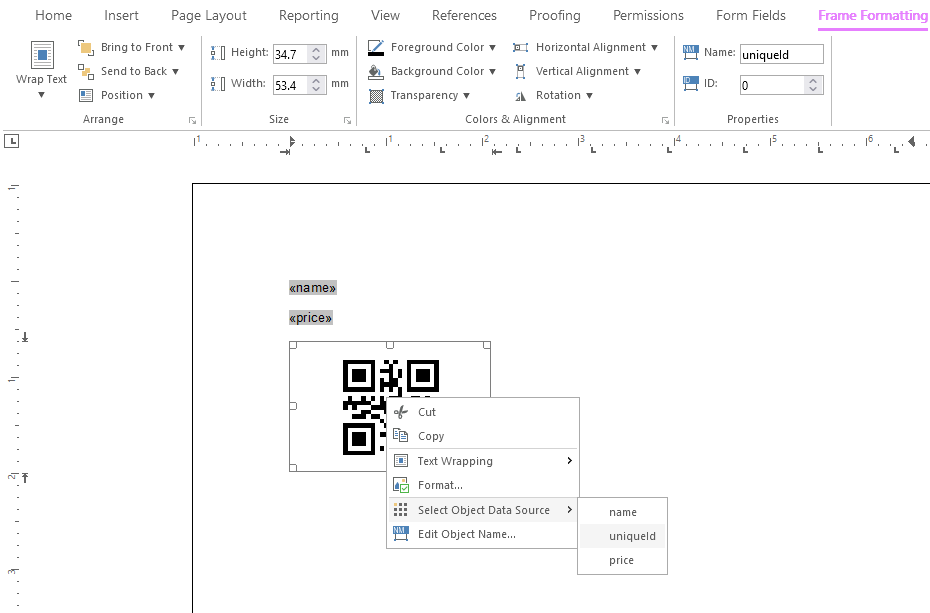Choose Edit Object Name... menu entry
This screenshot has width=930, height=613.
pos(483,534)
